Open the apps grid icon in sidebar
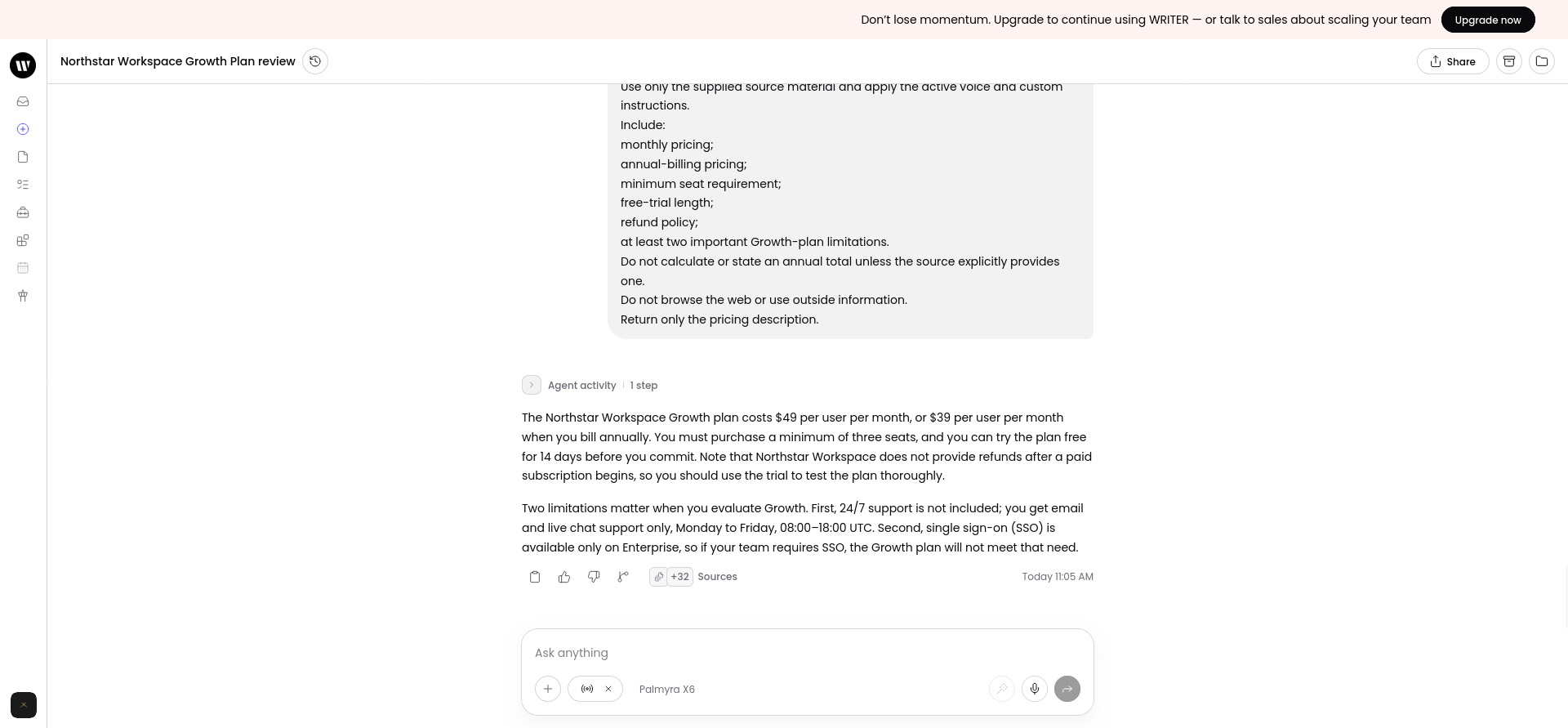 coord(23,240)
